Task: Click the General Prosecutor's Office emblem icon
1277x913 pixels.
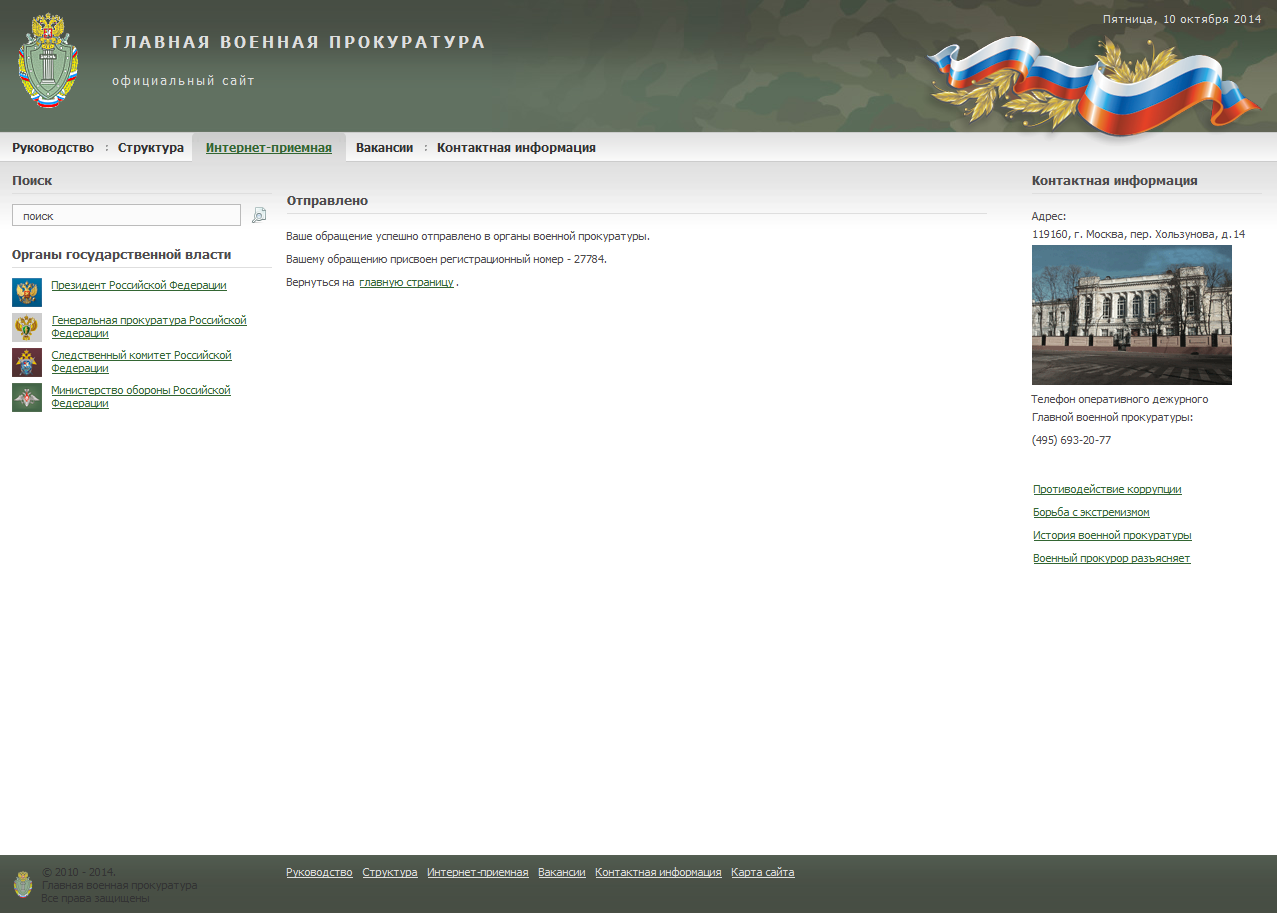Action: [27, 327]
